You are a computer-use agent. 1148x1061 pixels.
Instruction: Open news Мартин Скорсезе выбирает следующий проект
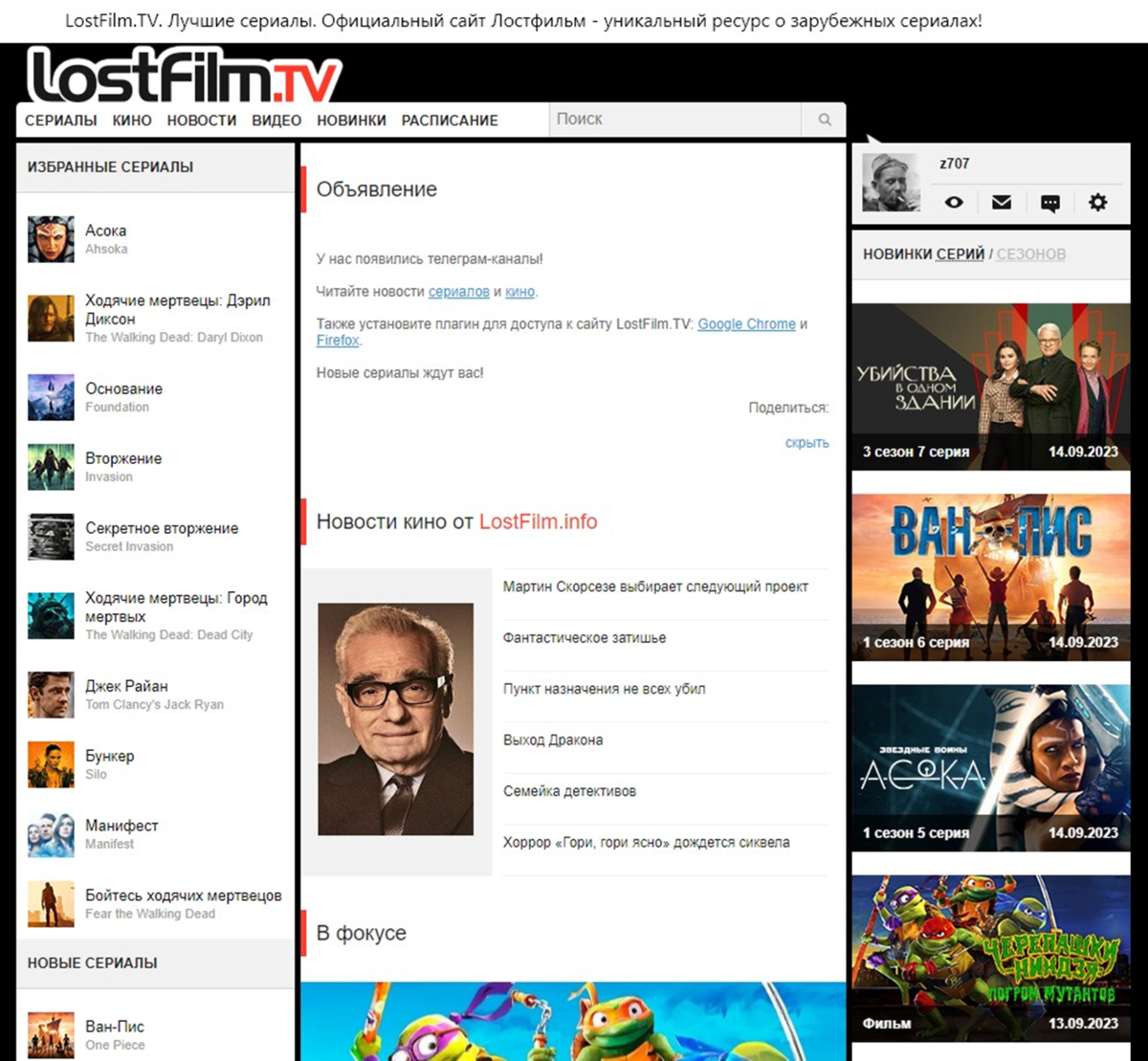pyautogui.click(x=655, y=586)
